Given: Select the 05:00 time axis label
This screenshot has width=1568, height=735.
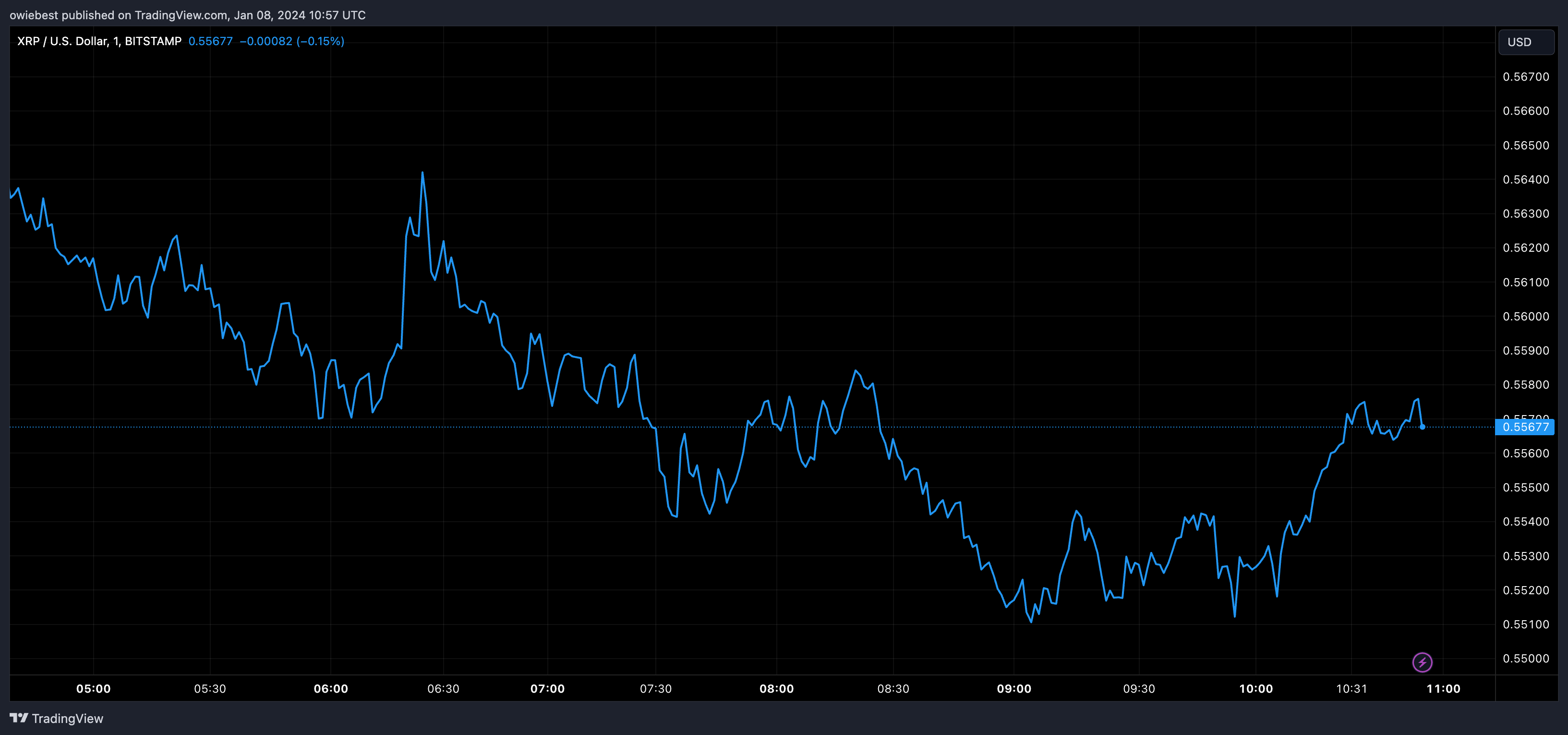Looking at the screenshot, I should point(93,689).
